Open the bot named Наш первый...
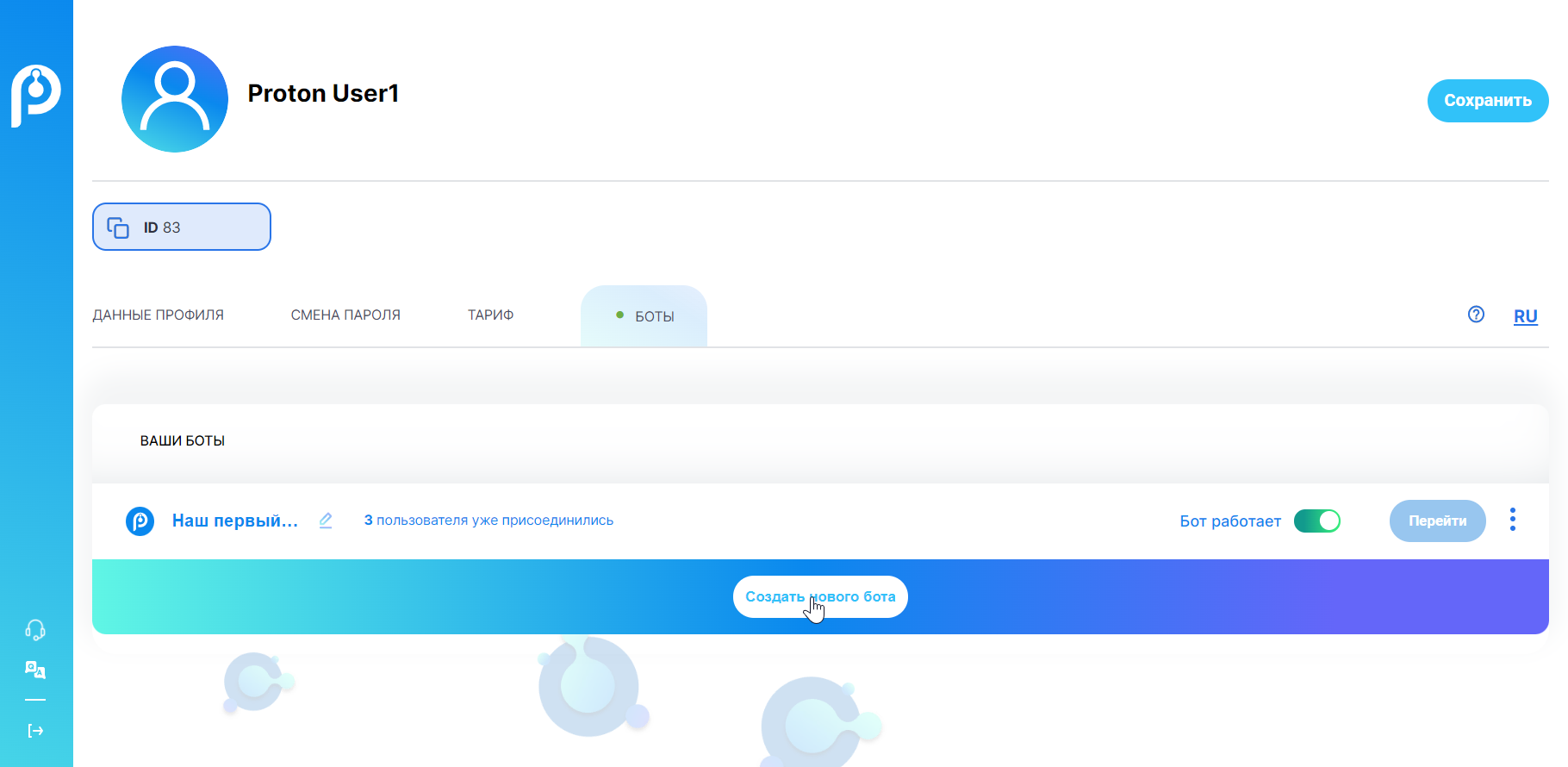This screenshot has height=767, width=1568. [x=235, y=521]
